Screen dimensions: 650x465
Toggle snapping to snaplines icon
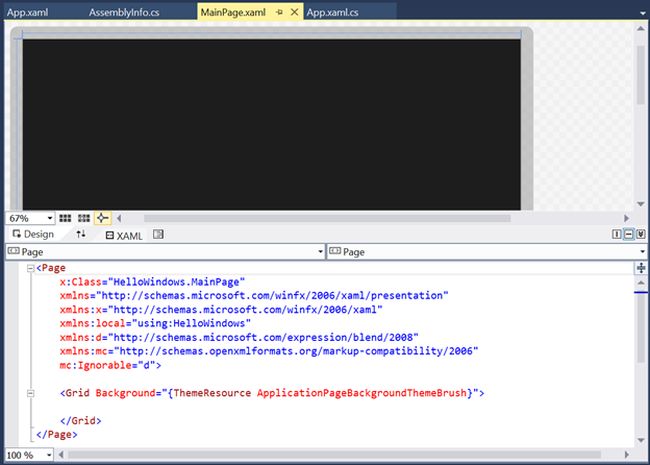click(x=102, y=218)
